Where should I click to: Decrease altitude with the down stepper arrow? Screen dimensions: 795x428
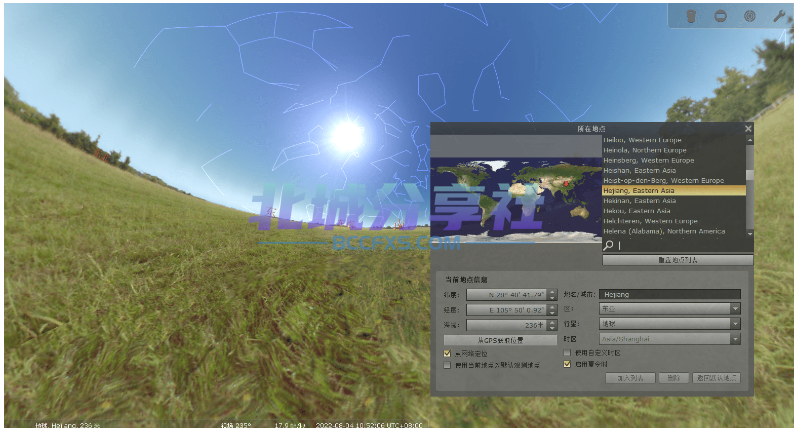(x=552, y=328)
